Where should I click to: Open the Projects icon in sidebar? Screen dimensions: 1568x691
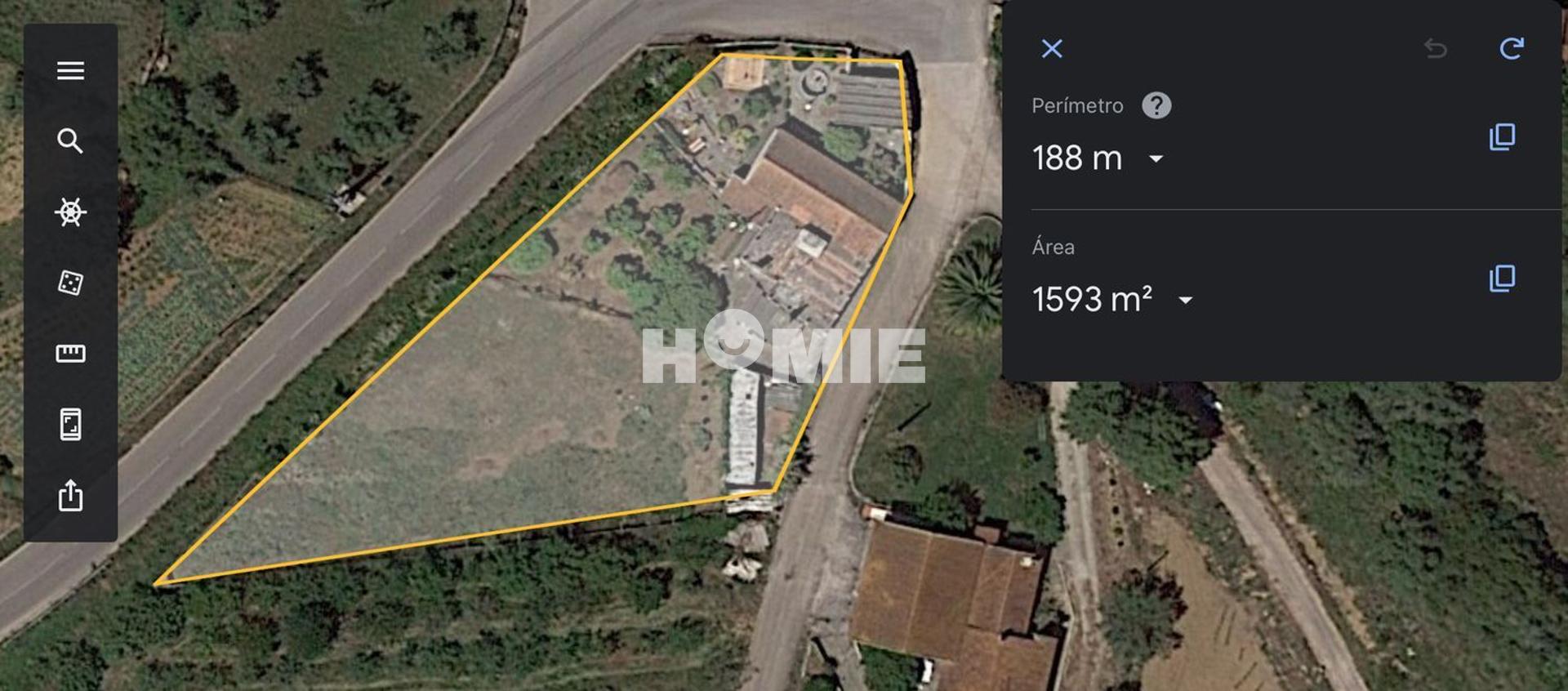pyautogui.click(x=70, y=424)
